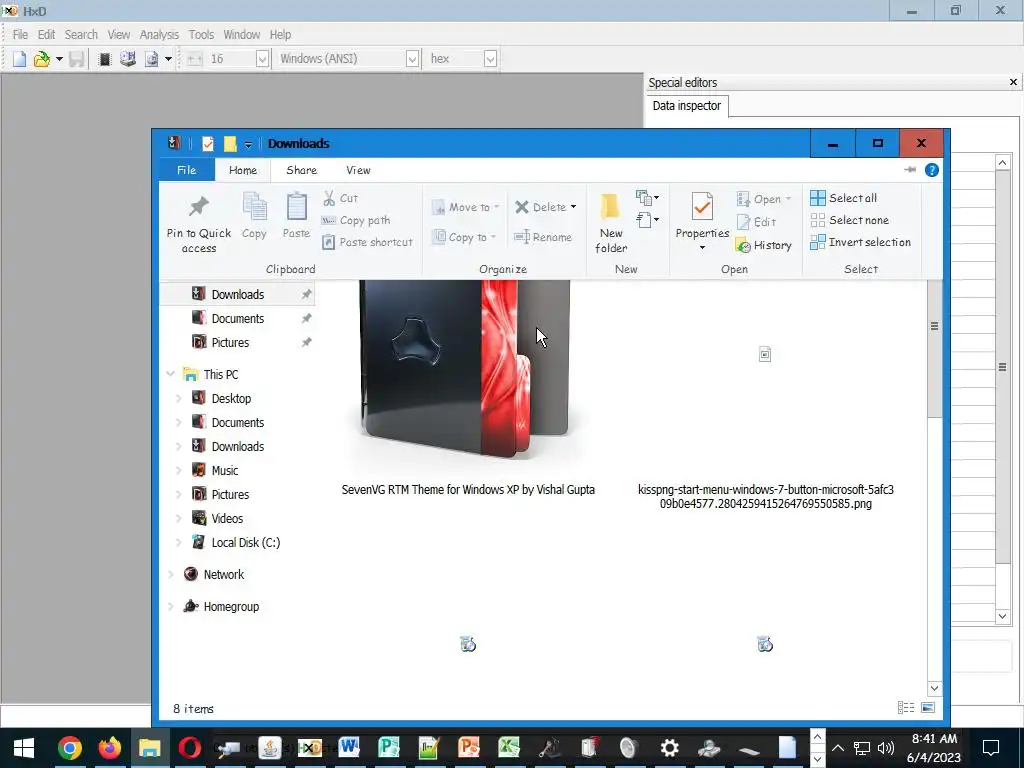Switch to large thumbnails view icon in status bar

[x=927, y=707]
